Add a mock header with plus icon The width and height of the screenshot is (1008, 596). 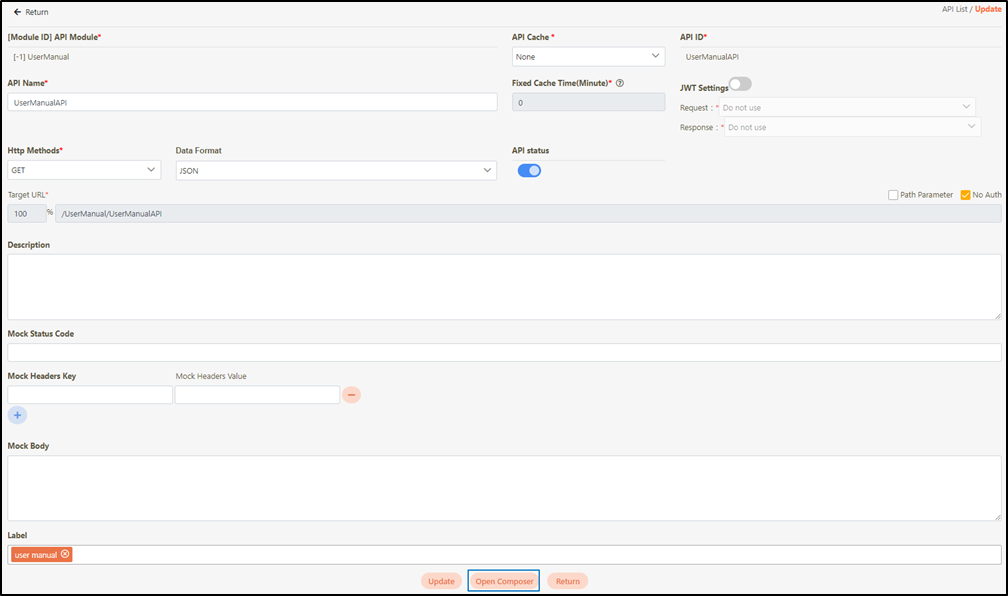coord(17,415)
